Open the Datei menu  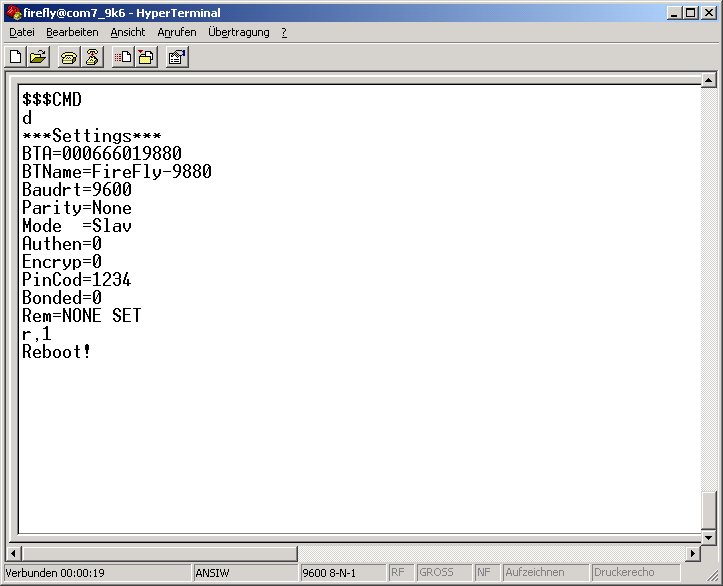pos(21,32)
